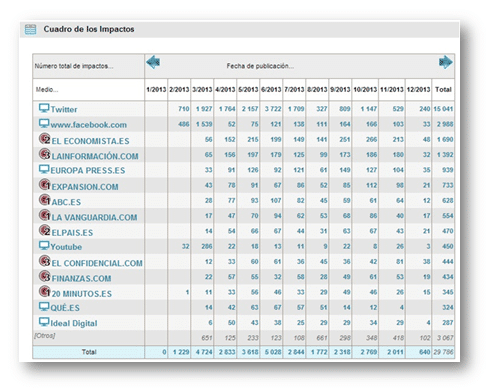The width and height of the screenshot is (503, 388).
Task: Open the EXPANSION.COM media link
Action: [85, 187]
